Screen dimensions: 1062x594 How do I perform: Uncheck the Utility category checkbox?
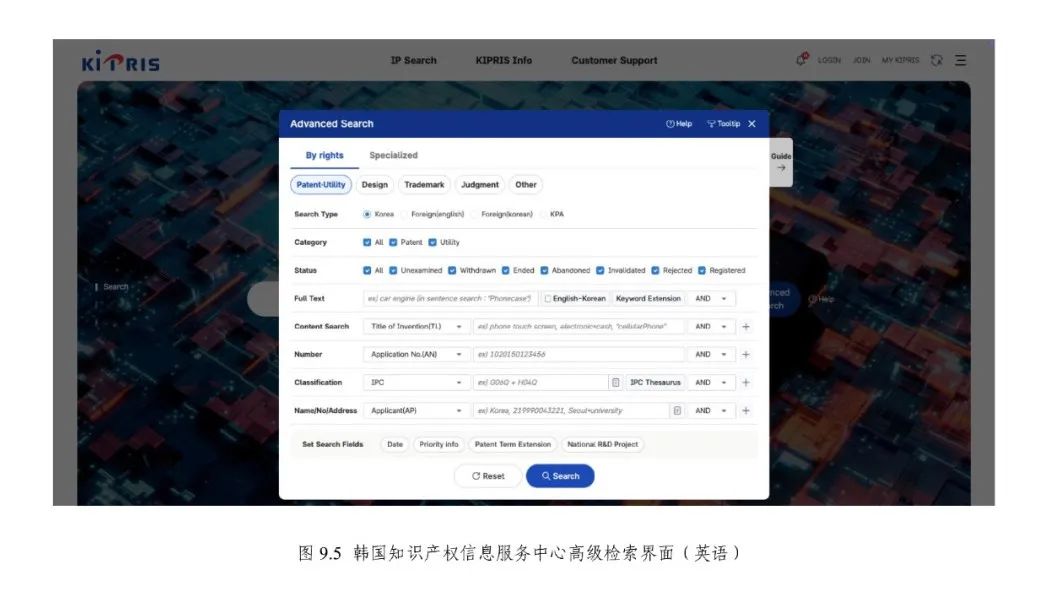pos(433,242)
